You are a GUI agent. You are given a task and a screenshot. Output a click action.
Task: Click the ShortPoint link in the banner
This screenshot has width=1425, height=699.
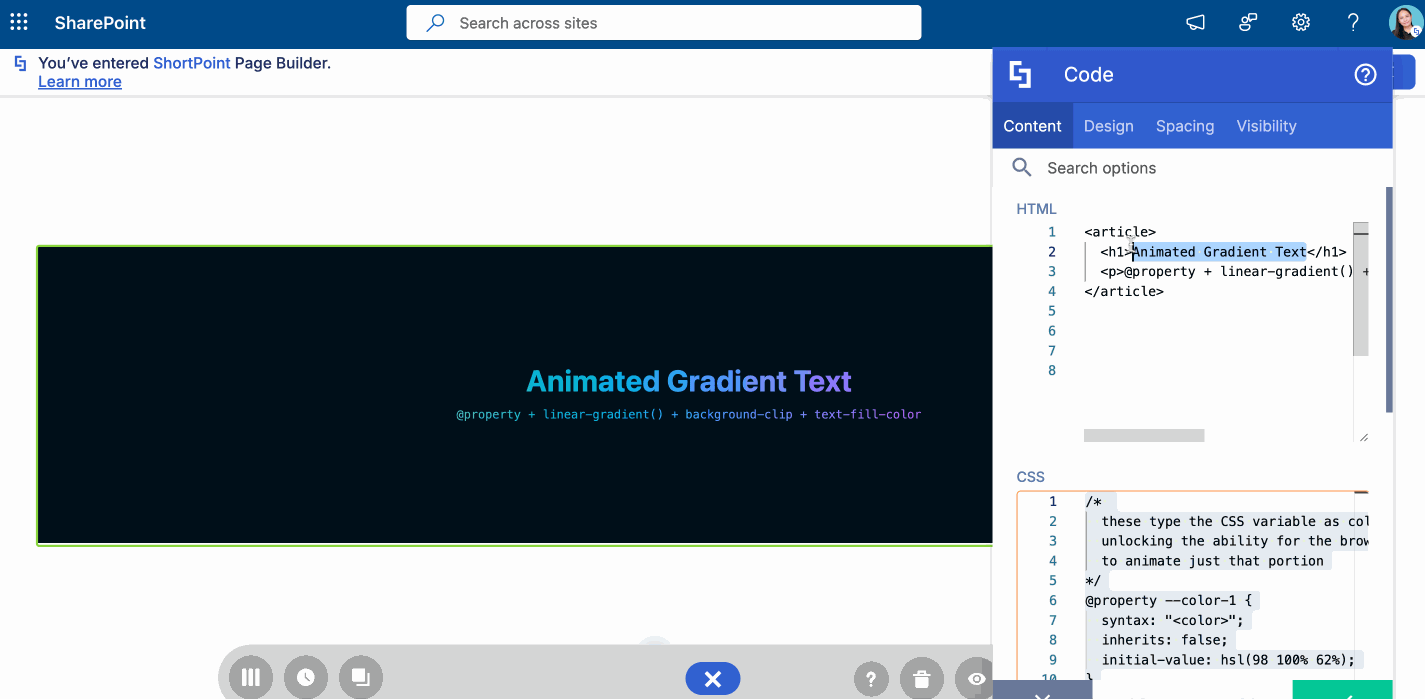click(192, 63)
